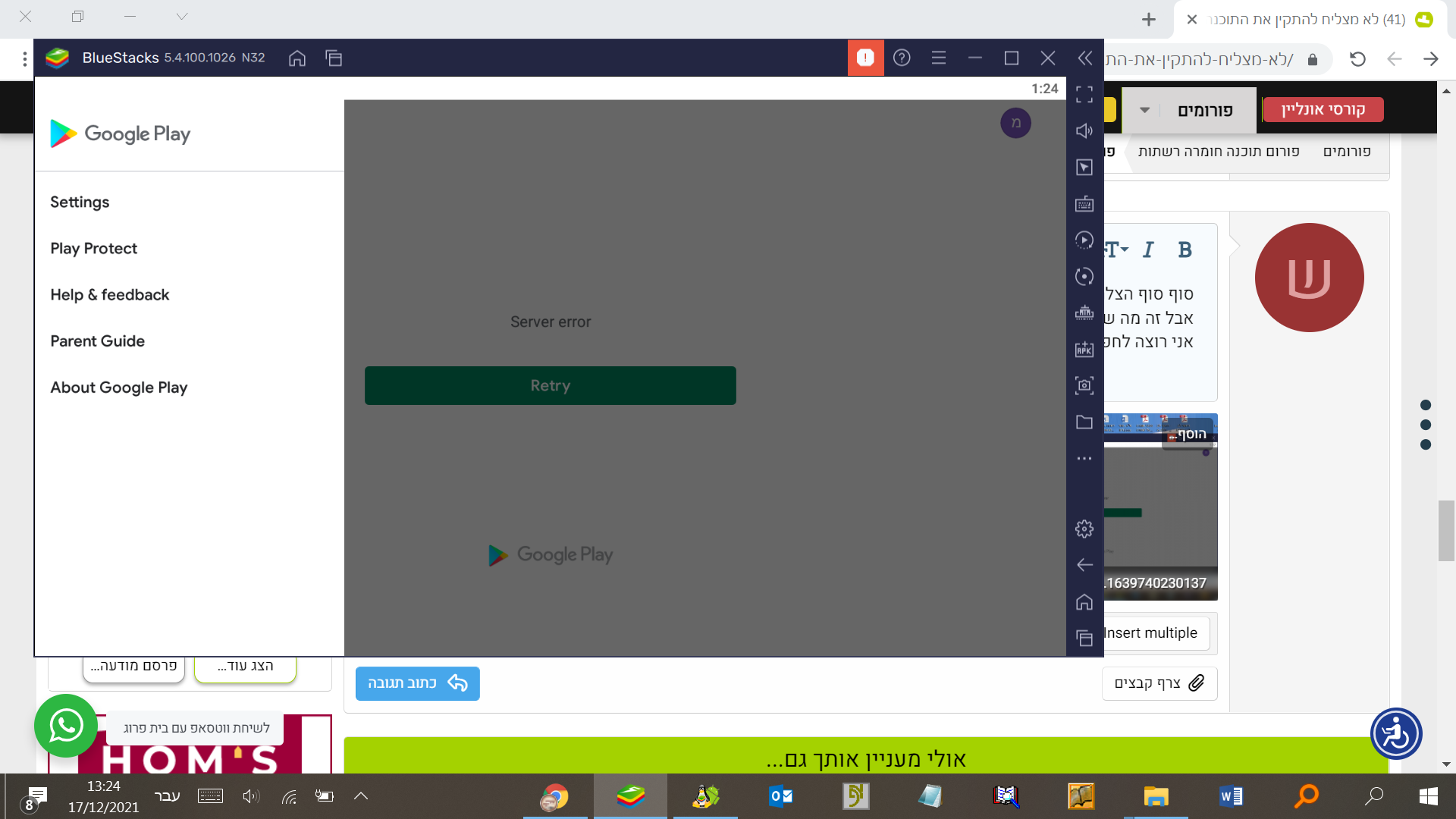Open the media folder icon in the sidebar
1456x819 pixels.
(1084, 422)
